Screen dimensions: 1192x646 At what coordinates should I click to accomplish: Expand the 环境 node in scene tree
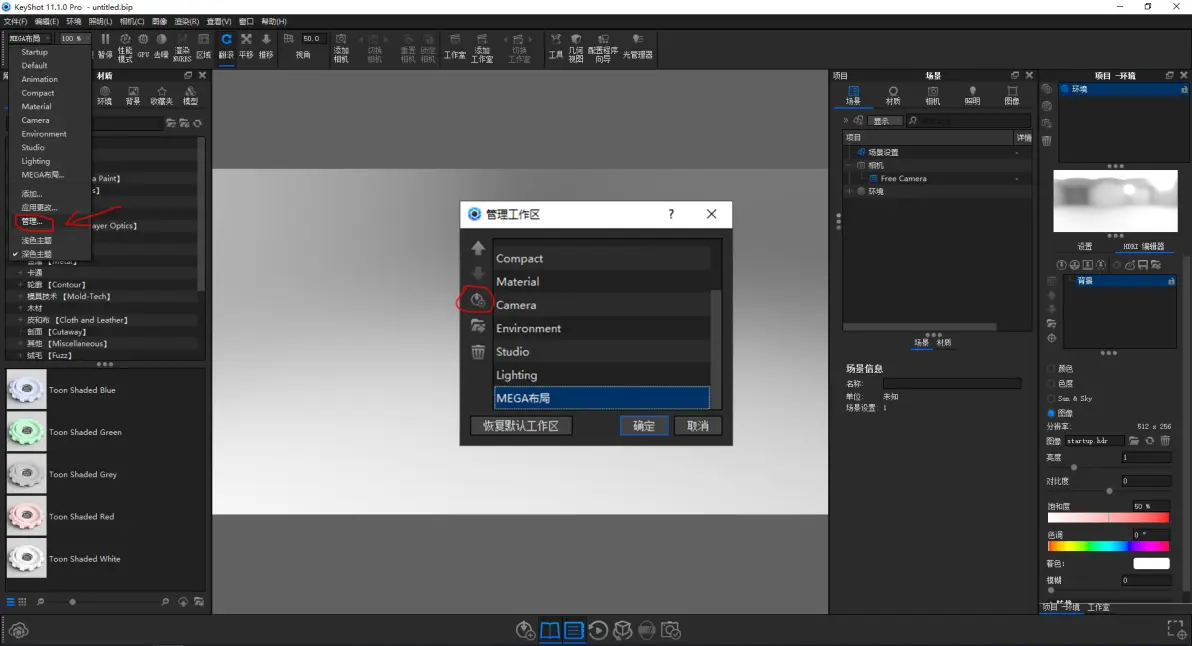click(x=850, y=192)
